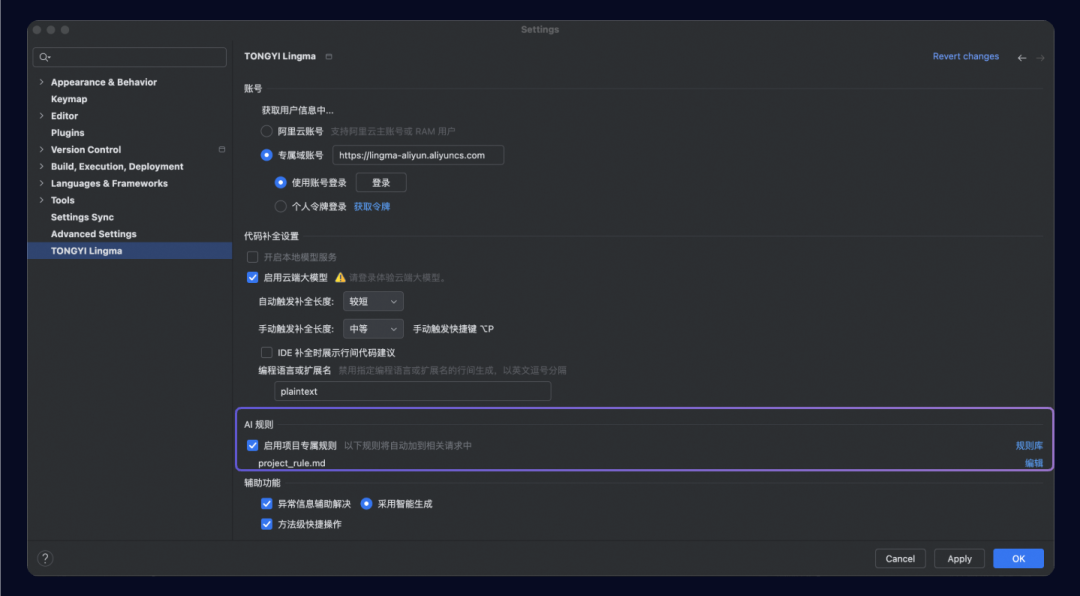
Task: Click the project_rule.md file name
Action: pyautogui.click(x=292, y=463)
